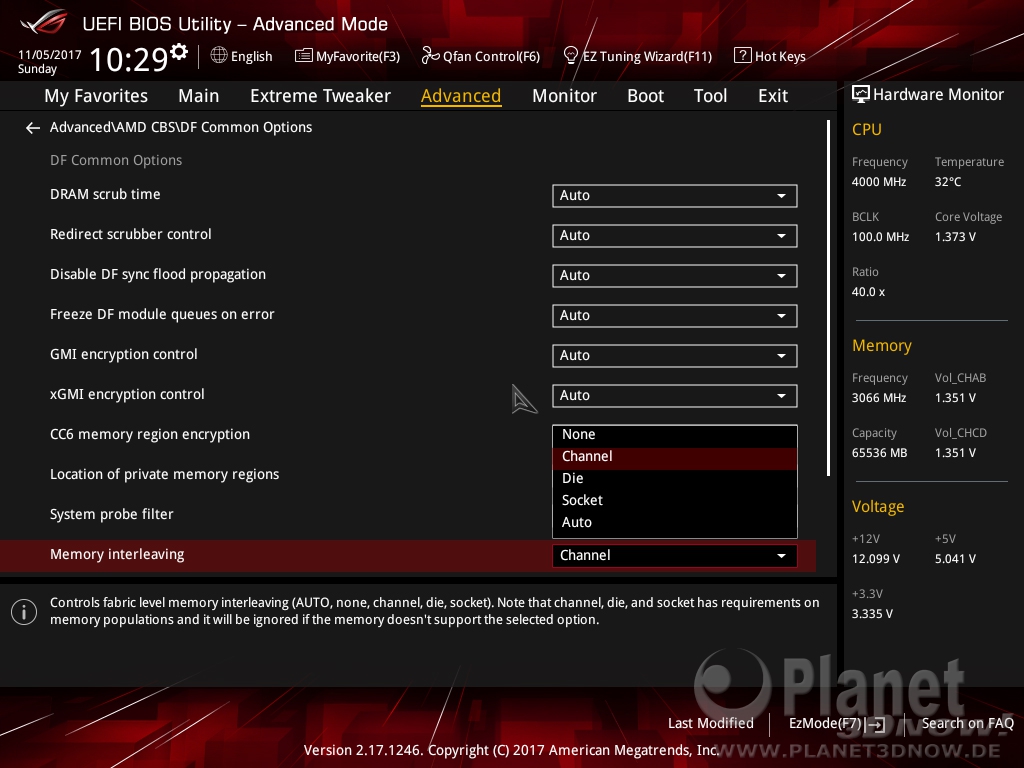Select the Advanced tab
This screenshot has height=768, width=1024.
pos(461,96)
